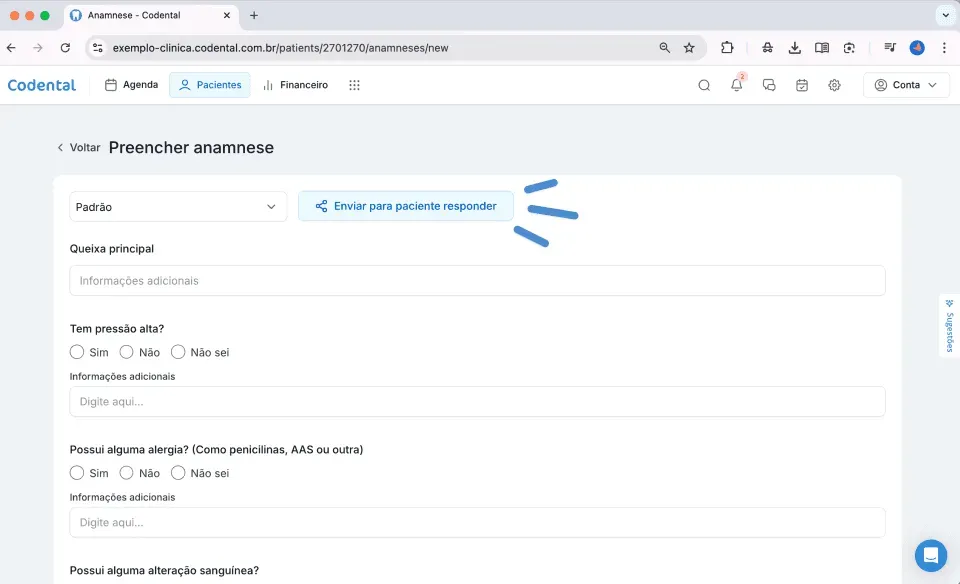Click the Pacientes person icon
The width and height of the screenshot is (960, 584).
pos(184,85)
